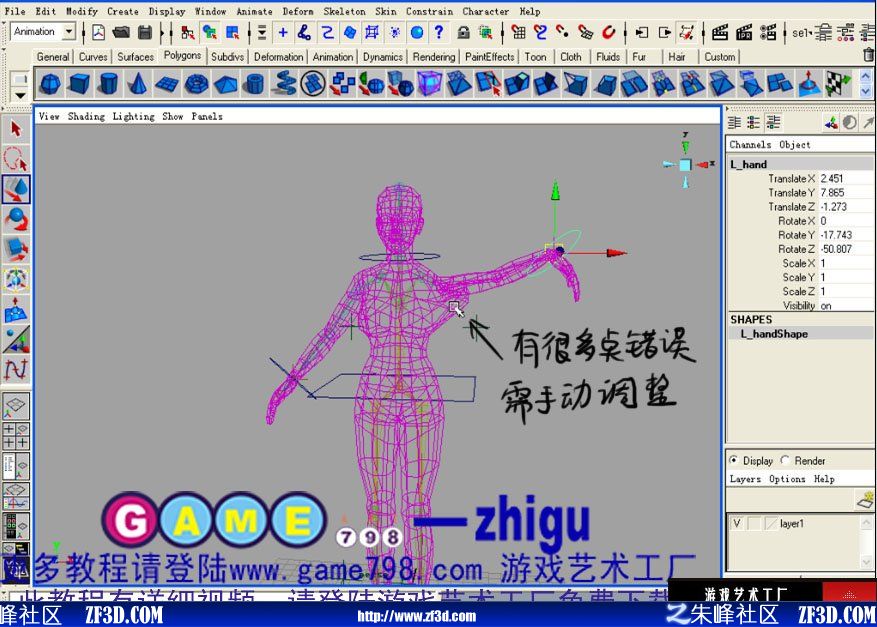Toggle layer1 display type box
The image size is (877, 627).
pyautogui.click(x=754, y=524)
